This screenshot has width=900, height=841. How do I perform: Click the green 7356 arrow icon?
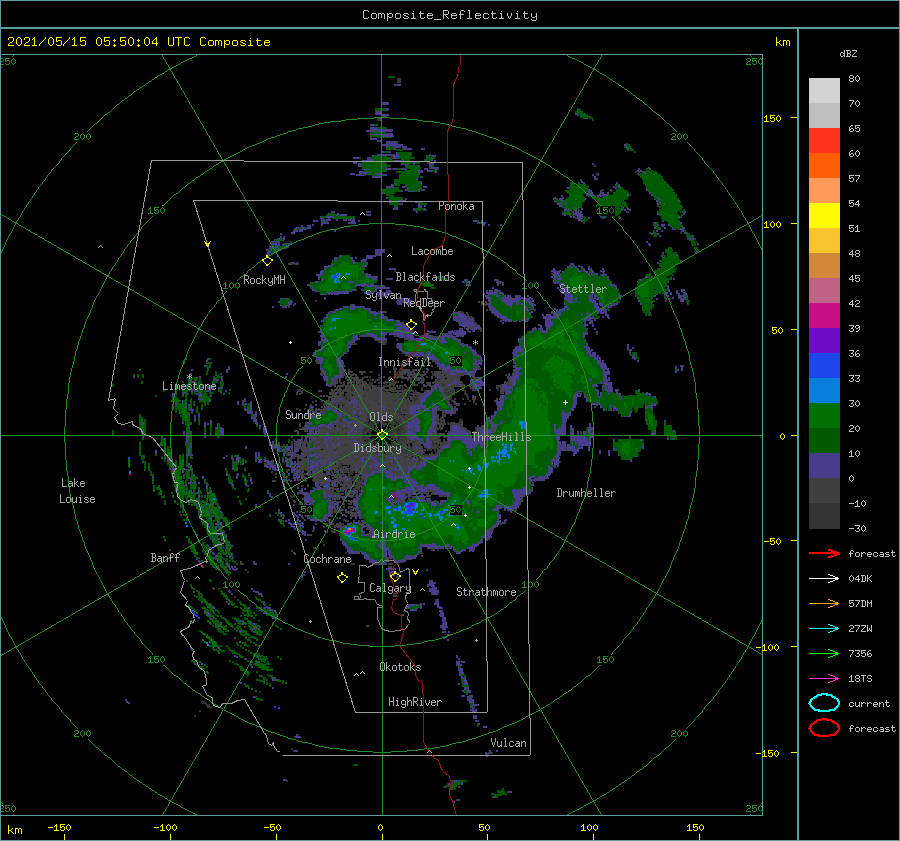[x=824, y=653]
